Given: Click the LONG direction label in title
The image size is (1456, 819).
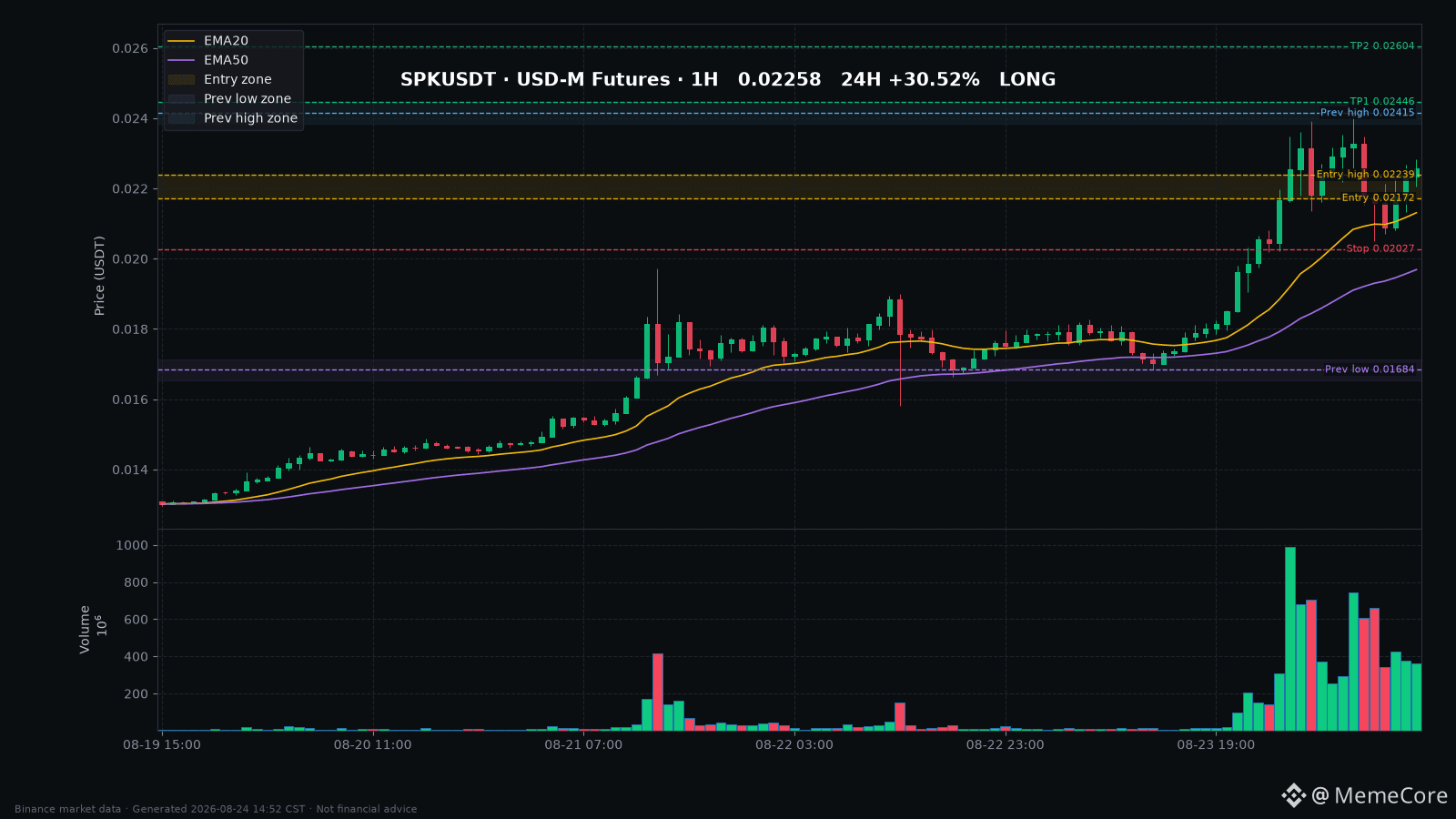Looking at the screenshot, I should (1027, 79).
